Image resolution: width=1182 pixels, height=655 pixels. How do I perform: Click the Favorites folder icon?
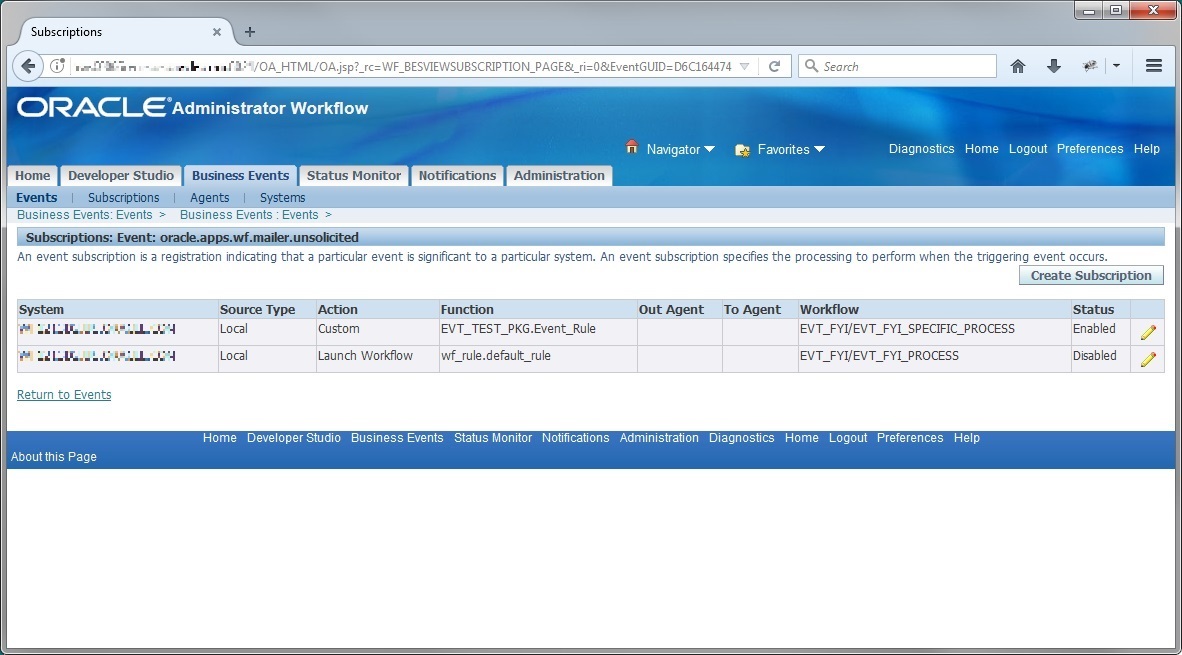[x=743, y=150]
